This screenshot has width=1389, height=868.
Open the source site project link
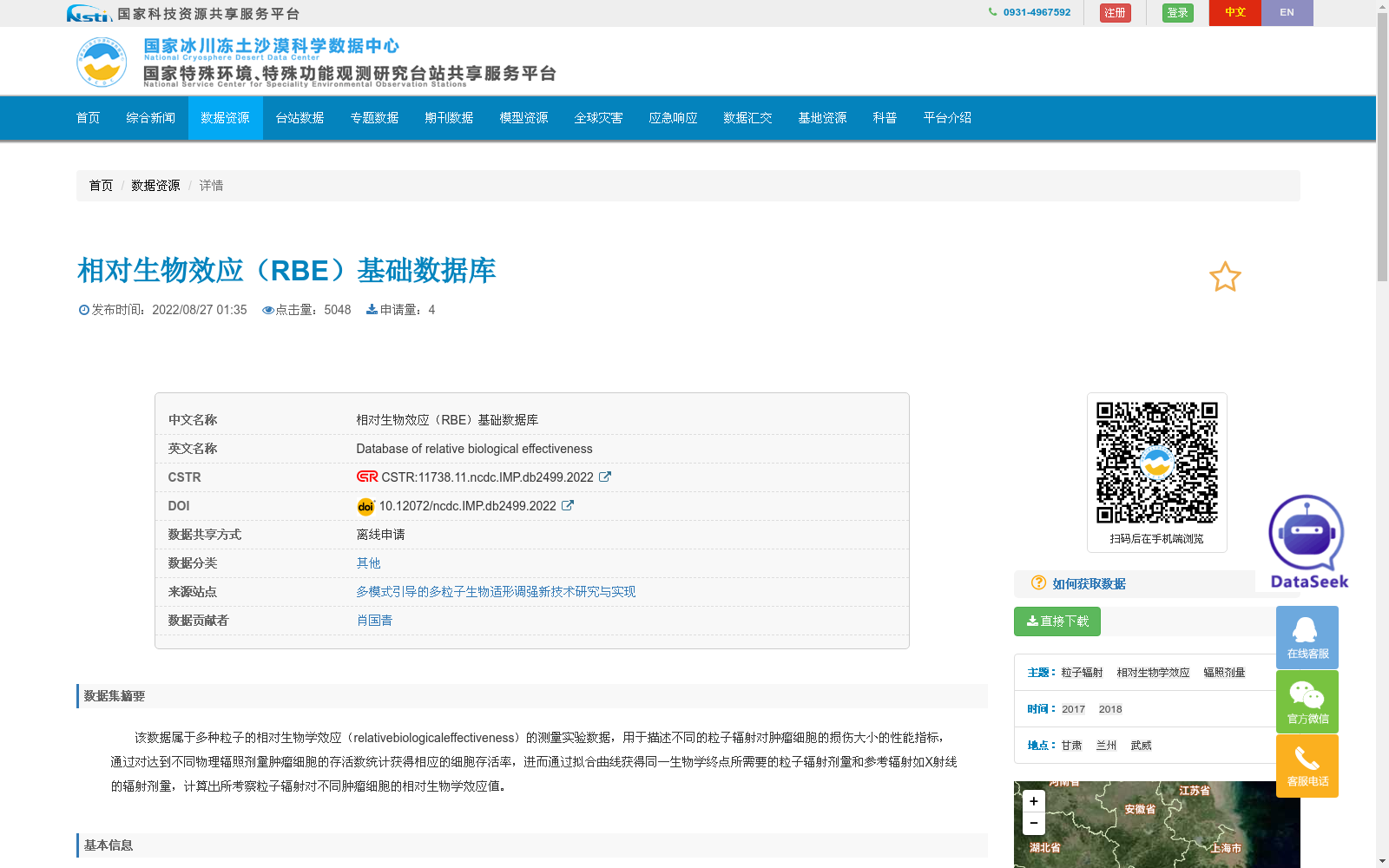496,591
